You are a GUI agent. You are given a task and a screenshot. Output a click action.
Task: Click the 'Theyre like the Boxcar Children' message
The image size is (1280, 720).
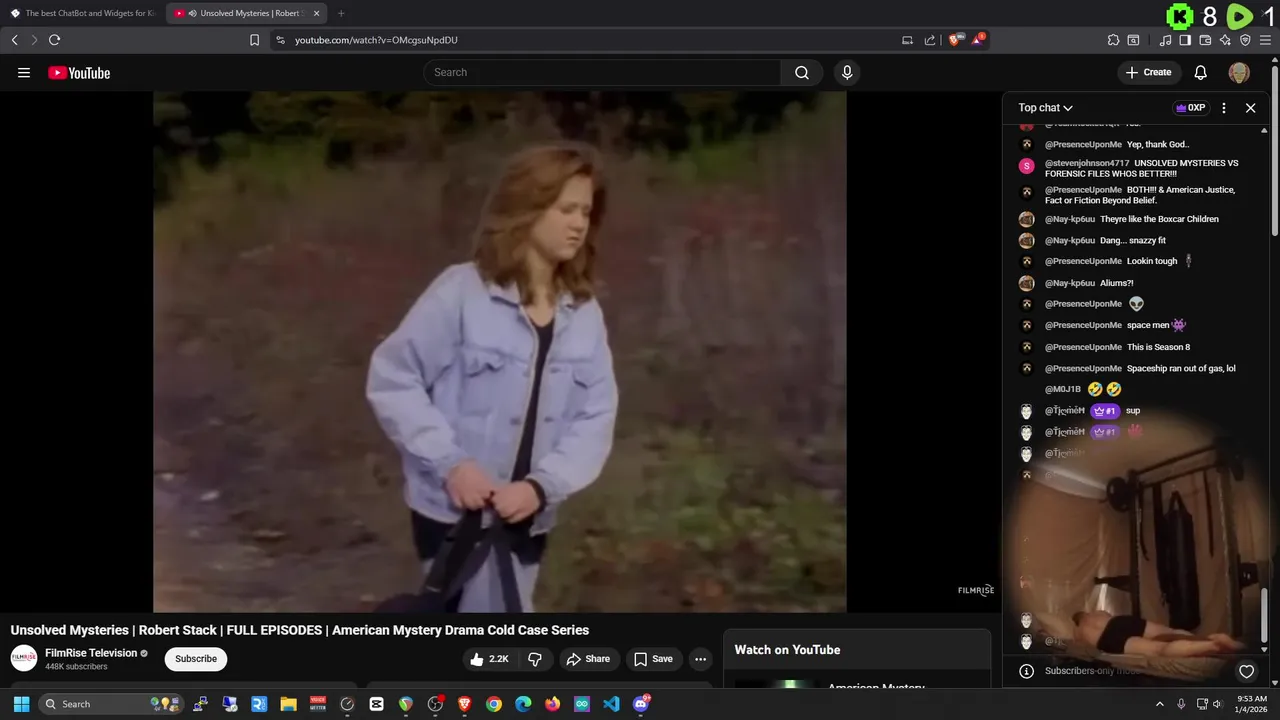1159,219
